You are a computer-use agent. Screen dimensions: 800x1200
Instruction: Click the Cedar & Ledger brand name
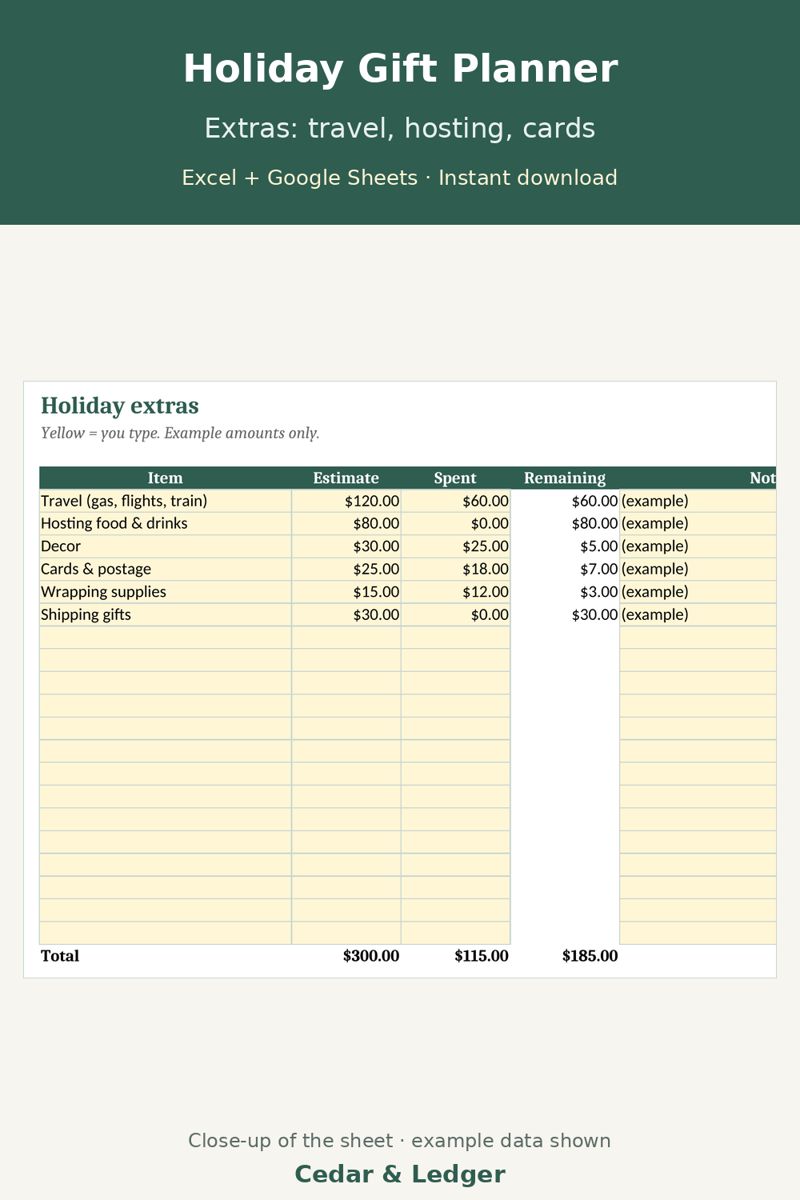400,1174
